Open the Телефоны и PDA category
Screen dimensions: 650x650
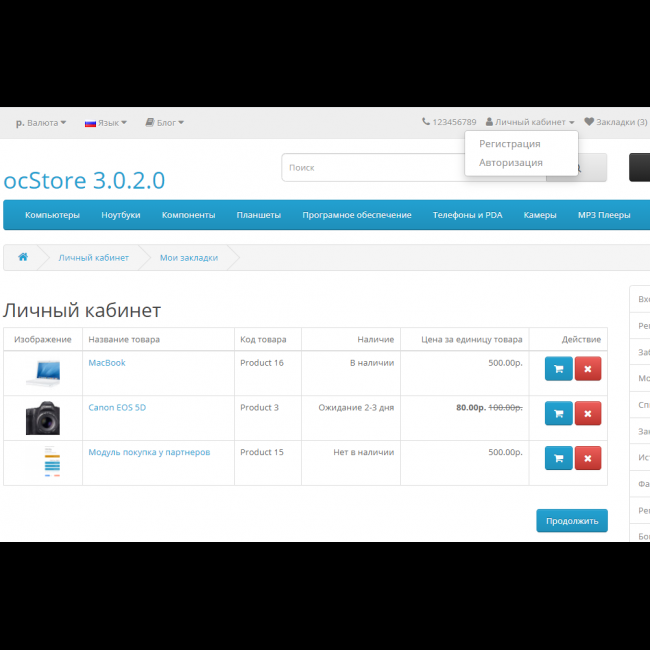467,215
